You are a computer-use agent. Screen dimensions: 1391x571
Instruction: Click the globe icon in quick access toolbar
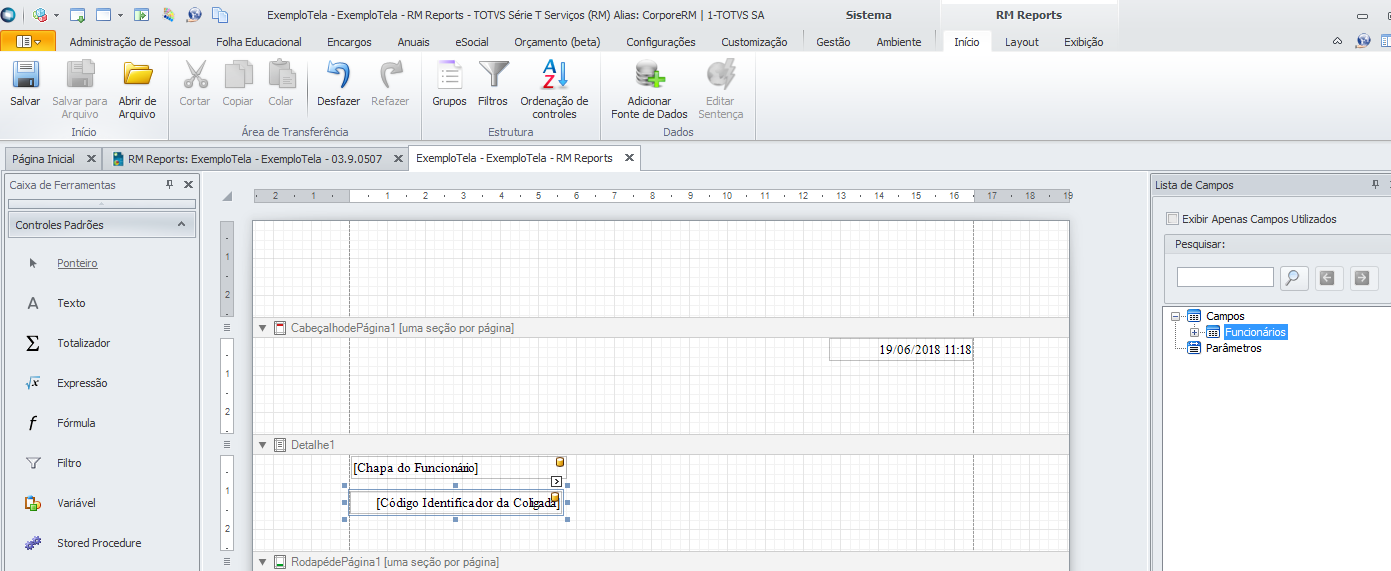pyautogui.click(x=194, y=15)
